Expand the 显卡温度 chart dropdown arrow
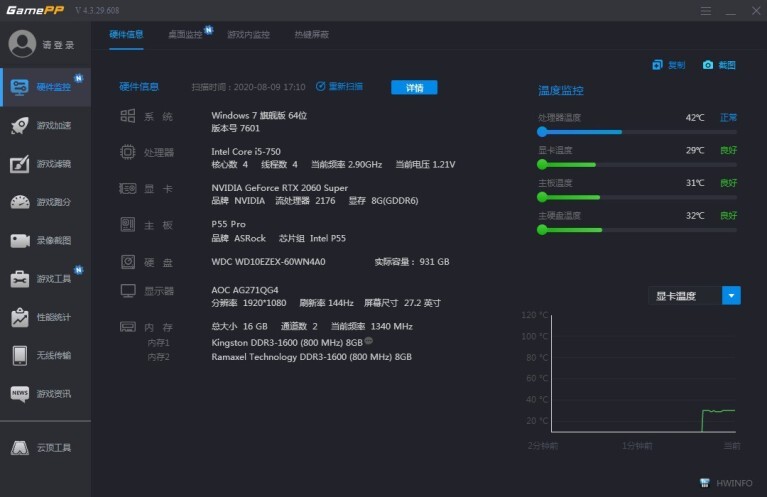Screen dimensions: 767x497 tap(731, 295)
